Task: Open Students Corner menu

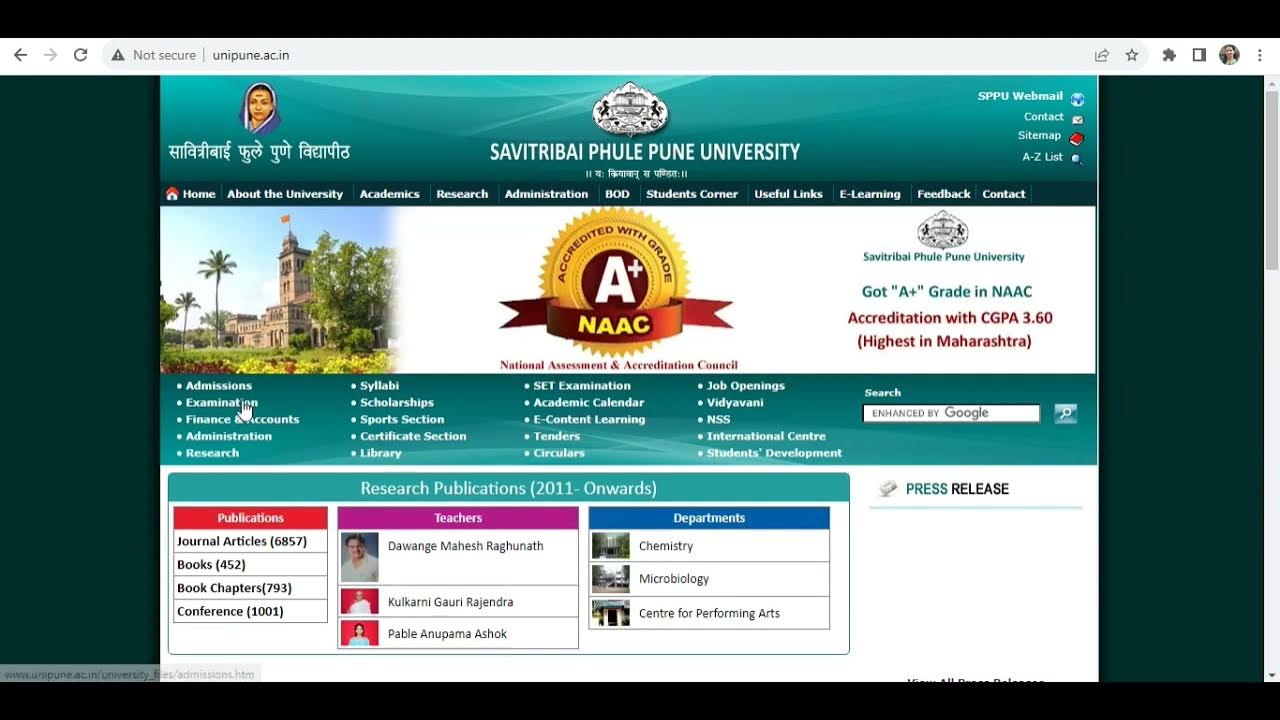Action: [692, 194]
